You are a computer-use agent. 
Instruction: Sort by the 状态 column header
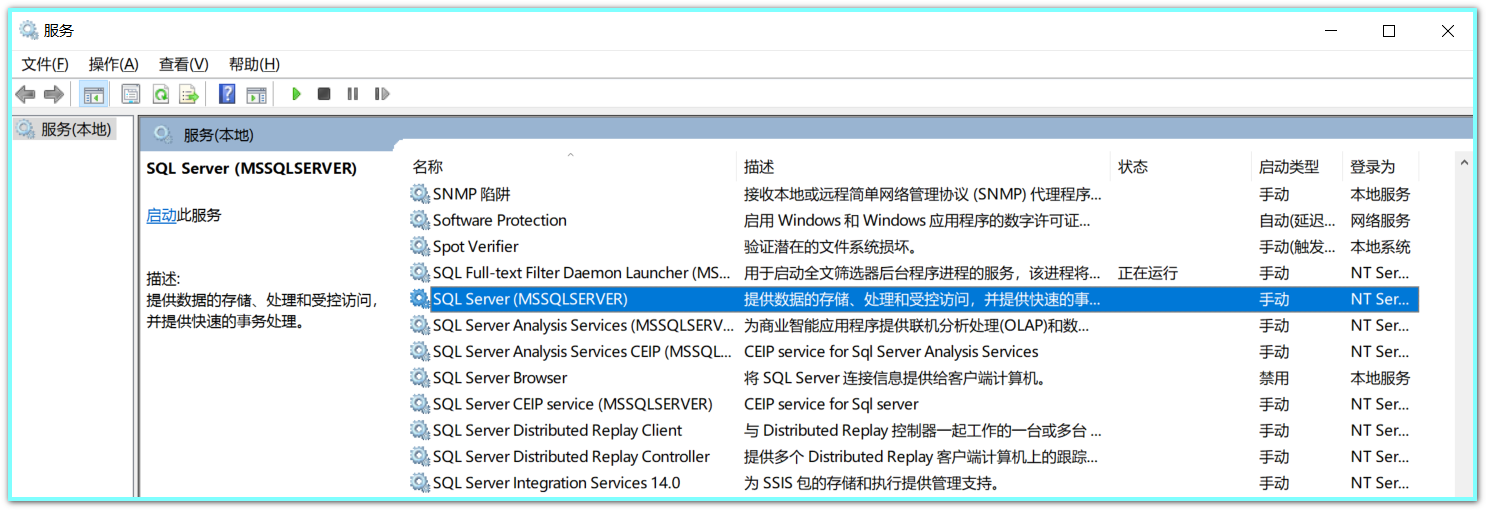coord(1133,167)
